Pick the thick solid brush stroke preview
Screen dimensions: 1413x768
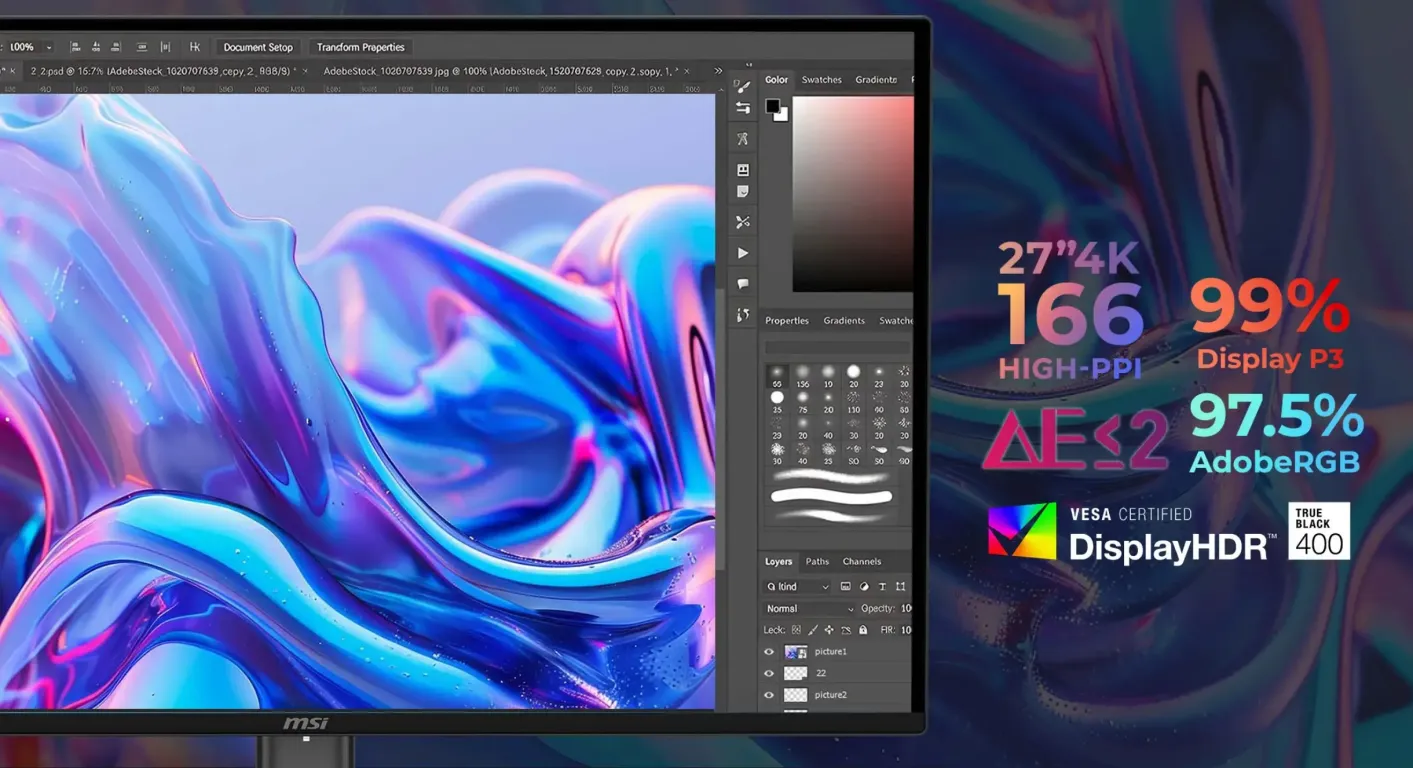pyautogui.click(x=831, y=496)
